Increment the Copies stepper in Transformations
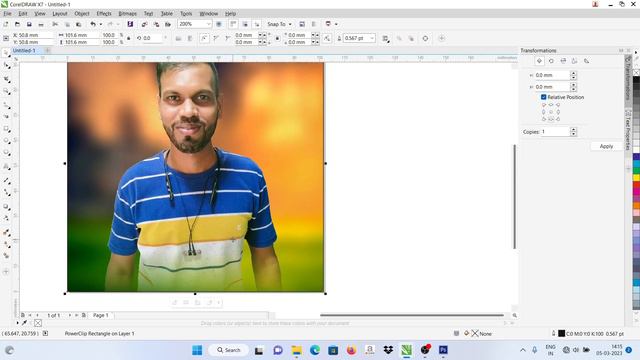This screenshot has height=360, width=640. pyautogui.click(x=573, y=130)
